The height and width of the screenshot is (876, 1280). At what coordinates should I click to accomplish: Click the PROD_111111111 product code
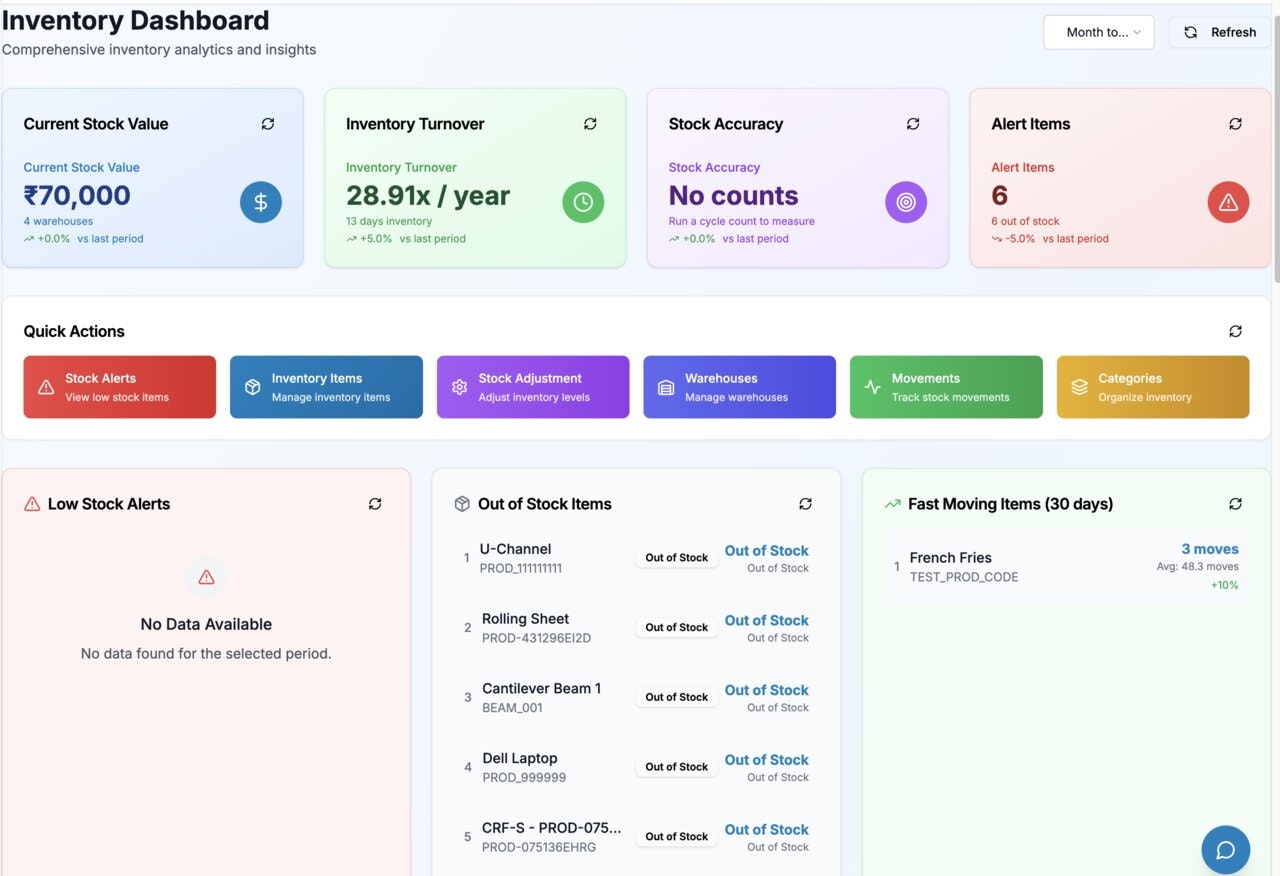tap(520, 568)
